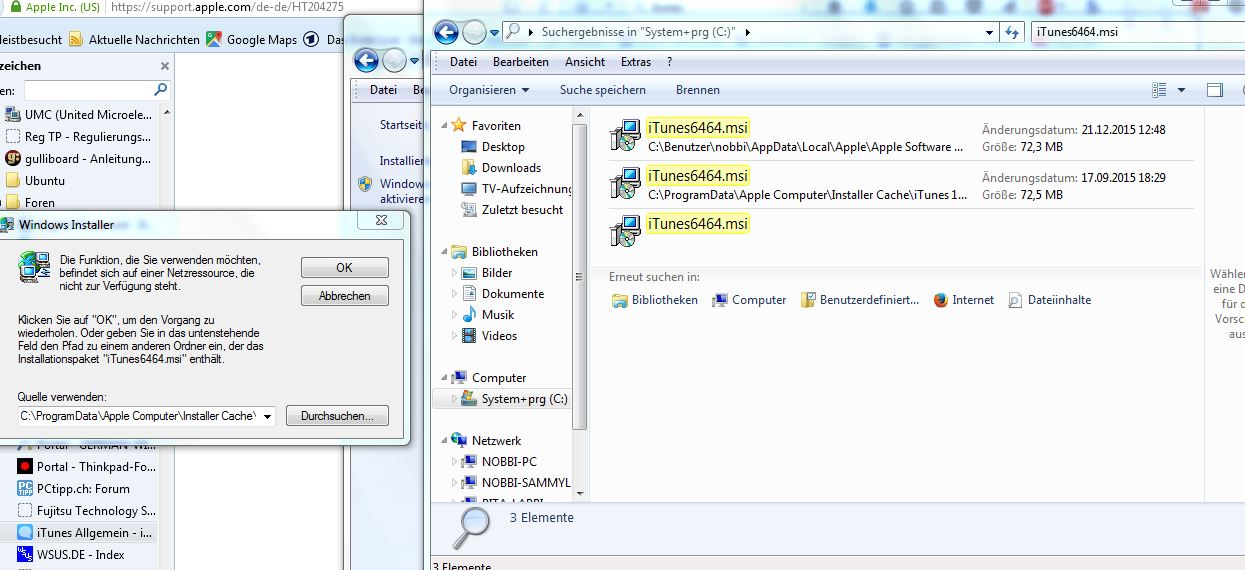Expand the Dokumente library
The image size is (1245, 570).
[455, 294]
